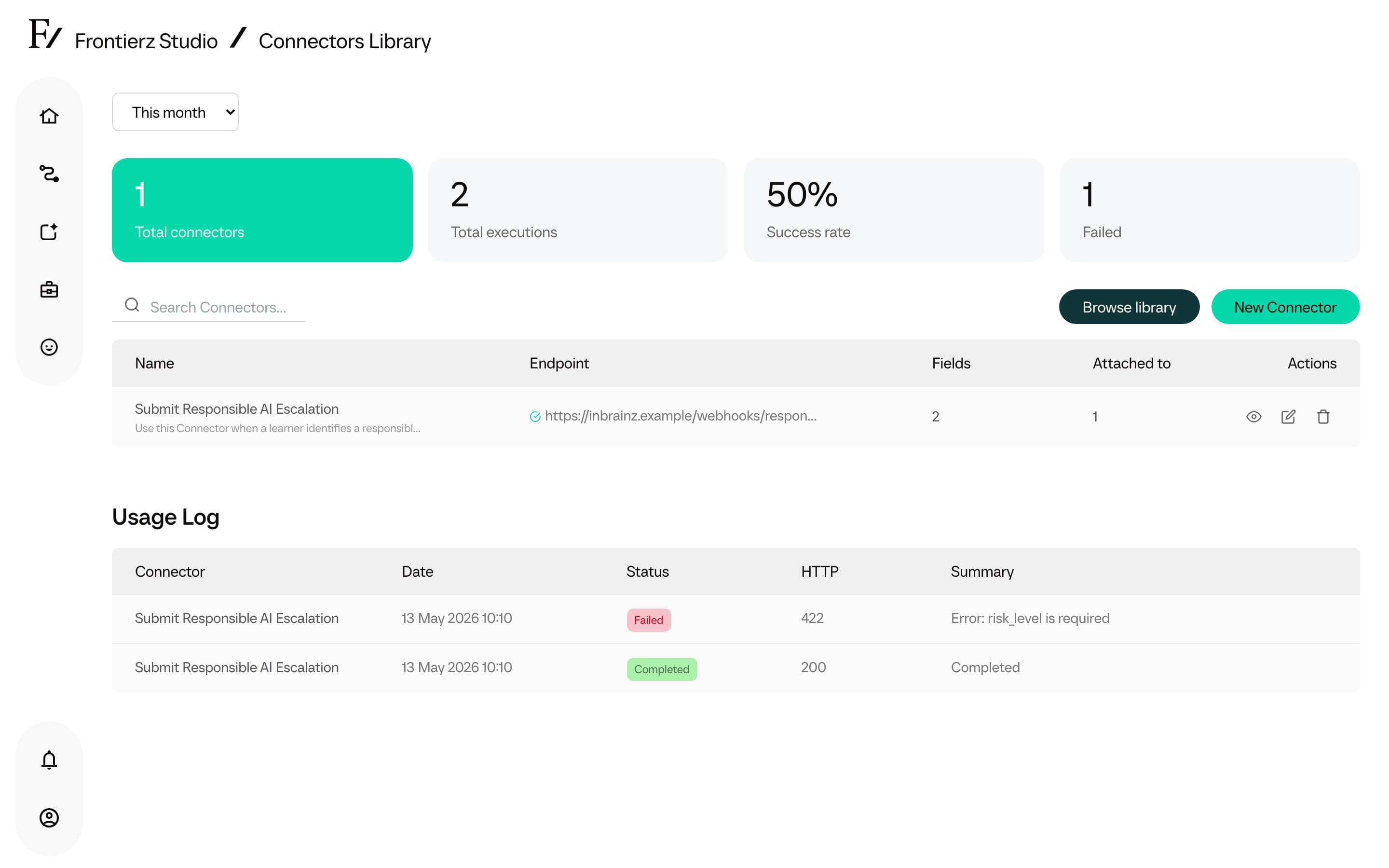Screen dimensions: 1389x868
Task: Select the Total connectors card
Action: [262, 210]
